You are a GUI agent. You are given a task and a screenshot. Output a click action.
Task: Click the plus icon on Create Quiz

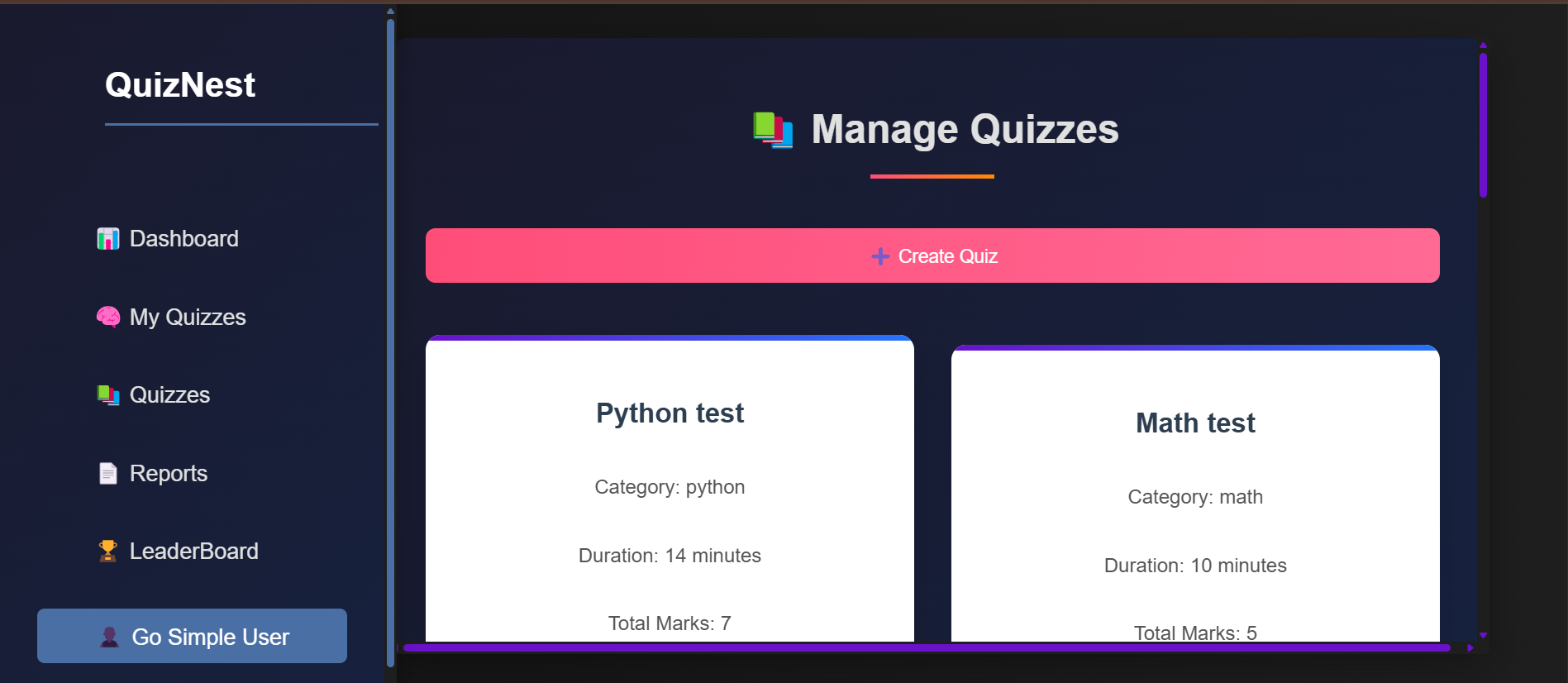coord(880,256)
